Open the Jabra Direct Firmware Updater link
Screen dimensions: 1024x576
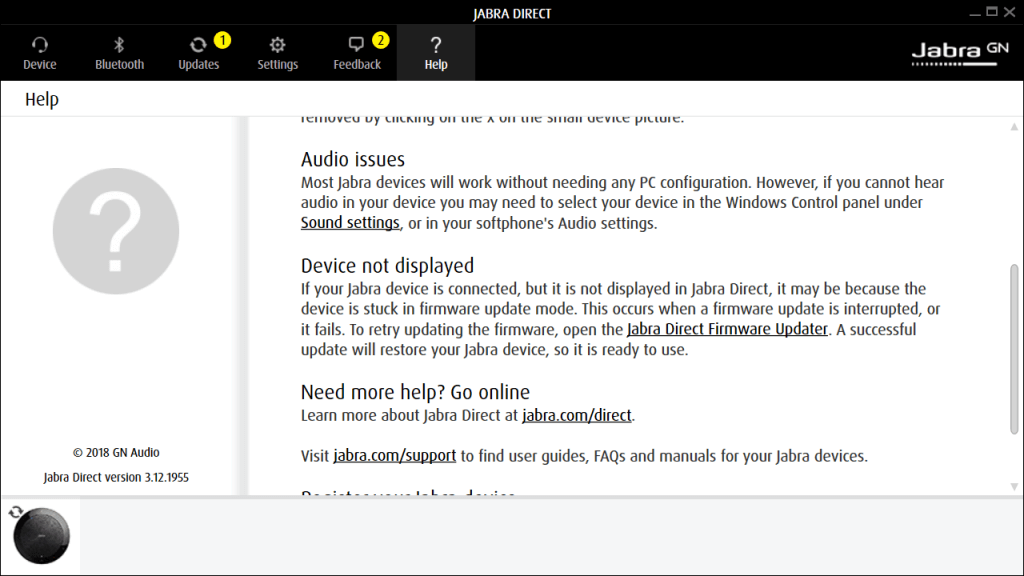click(727, 329)
